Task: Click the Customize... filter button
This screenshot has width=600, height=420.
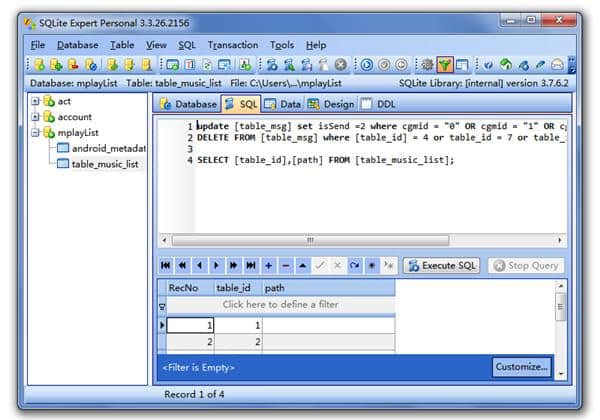Action: coord(522,367)
